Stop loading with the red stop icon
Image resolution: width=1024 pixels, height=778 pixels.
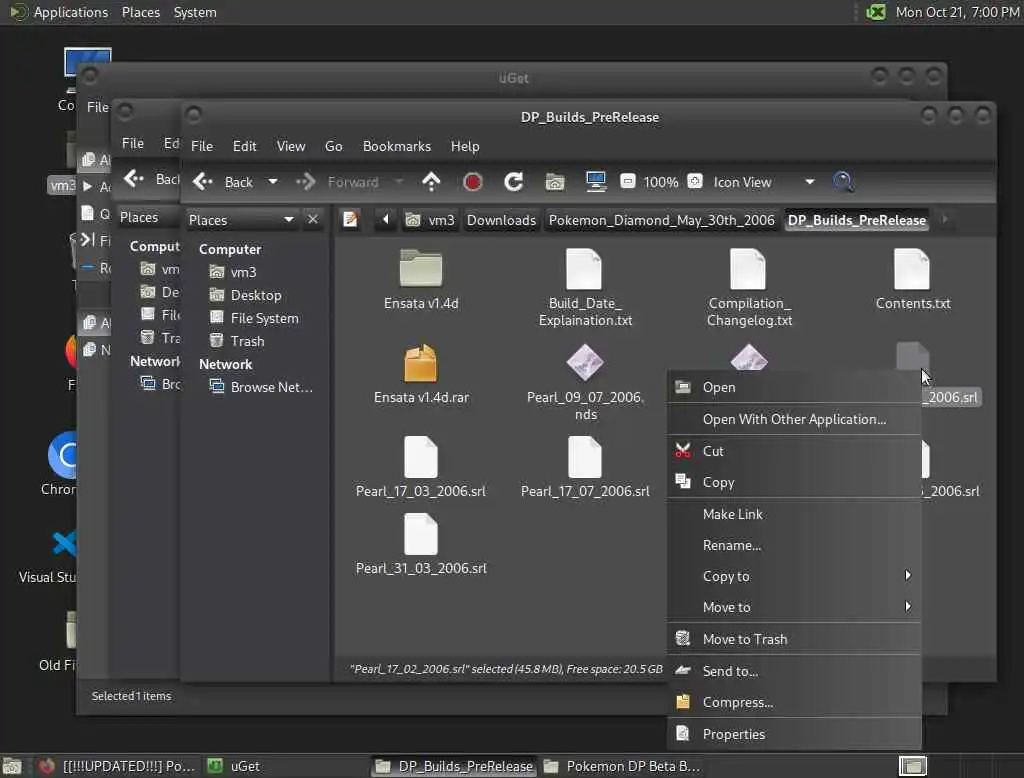(473, 182)
